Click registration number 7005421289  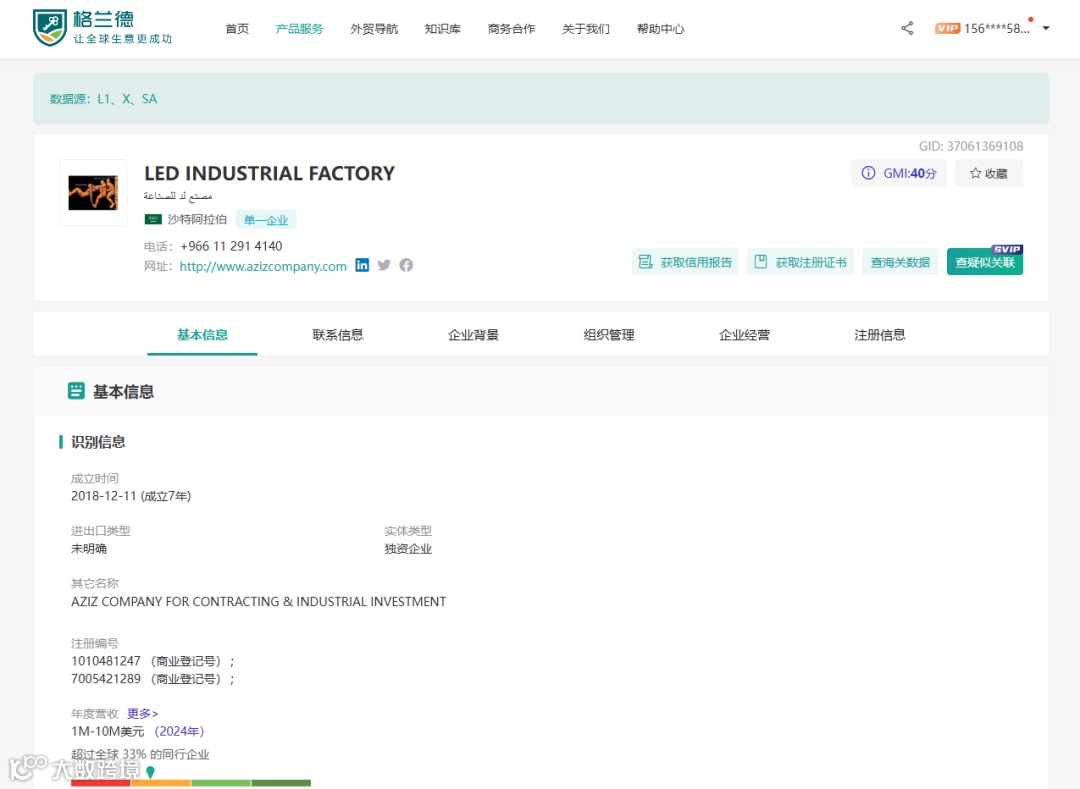105,679
